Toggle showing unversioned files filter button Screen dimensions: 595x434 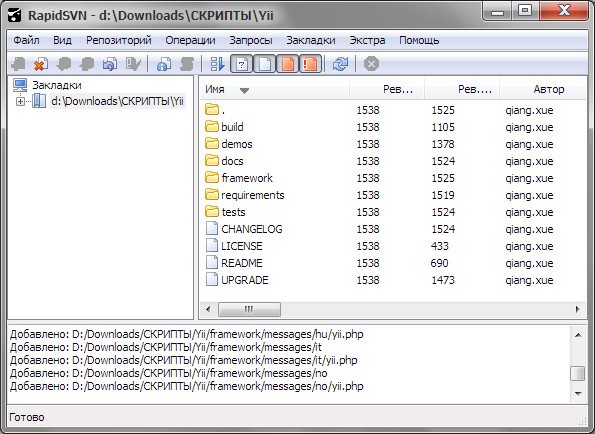point(242,64)
